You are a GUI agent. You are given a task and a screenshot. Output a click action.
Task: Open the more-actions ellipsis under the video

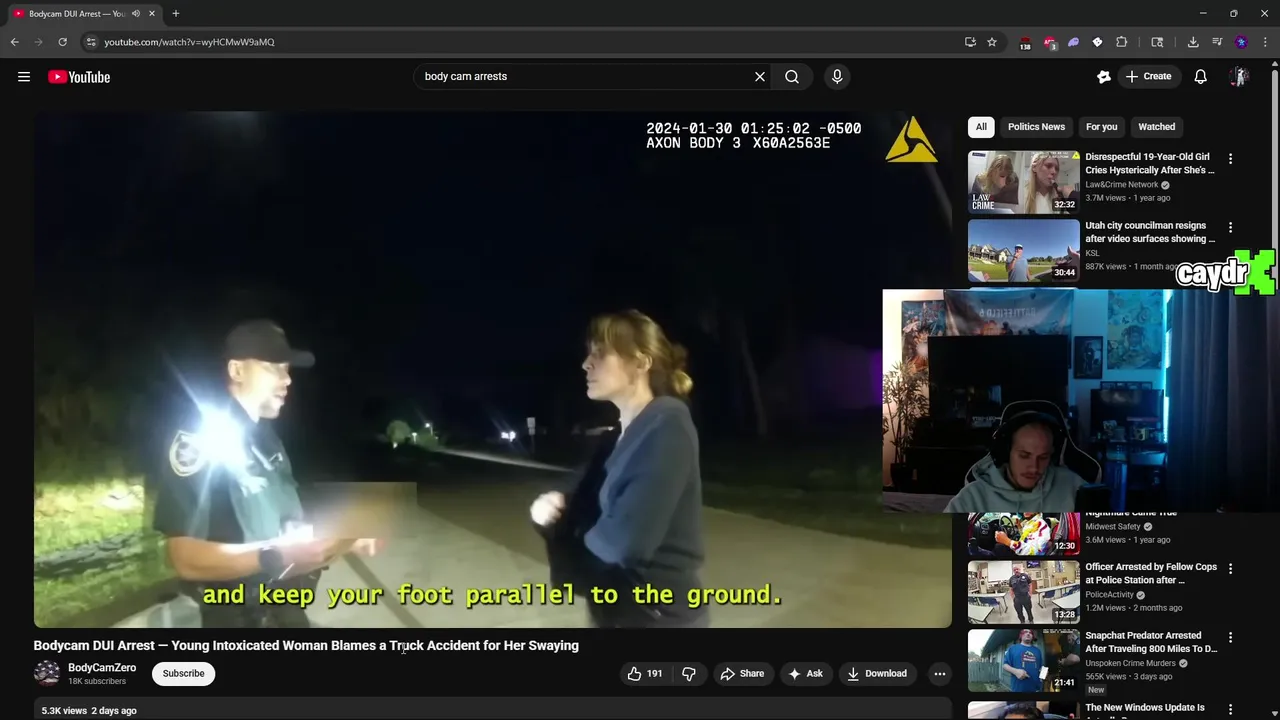coord(940,674)
